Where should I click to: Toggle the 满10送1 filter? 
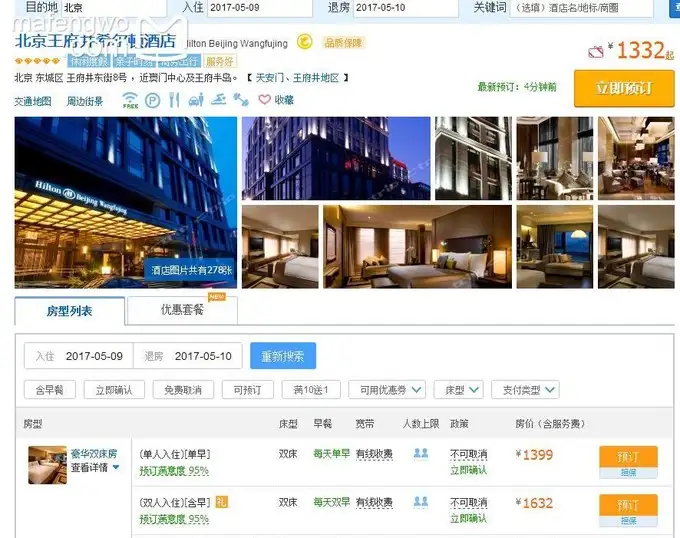[x=311, y=390]
